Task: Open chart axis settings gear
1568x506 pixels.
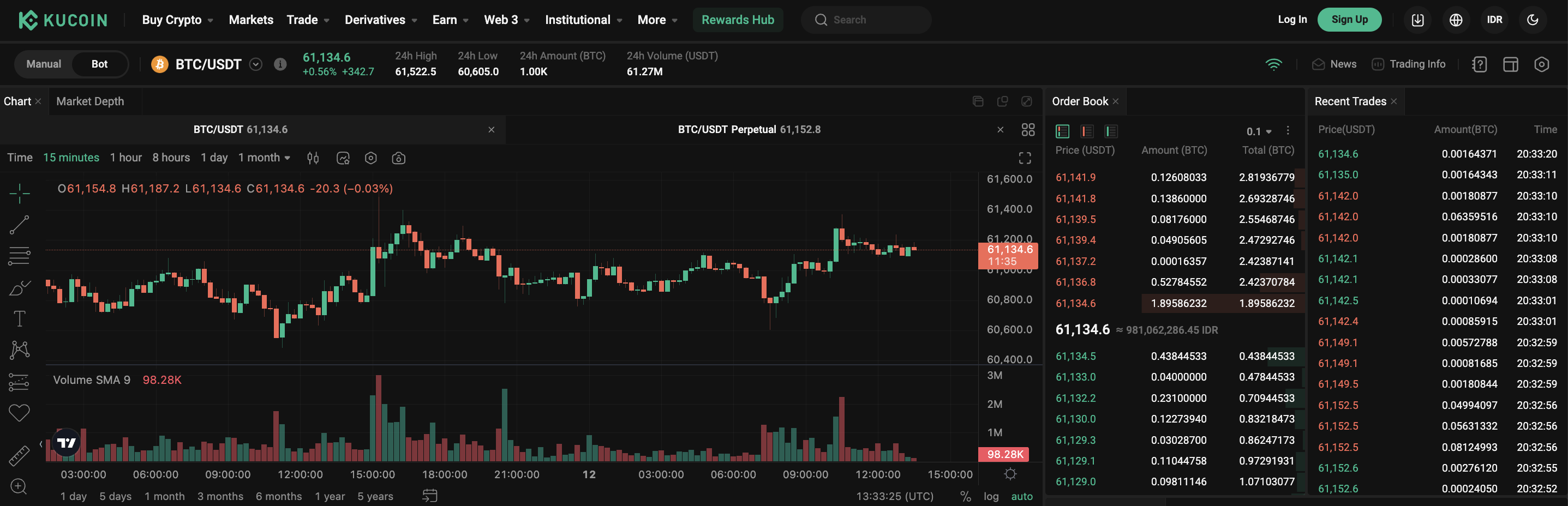Action: (x=1010, y=474)
